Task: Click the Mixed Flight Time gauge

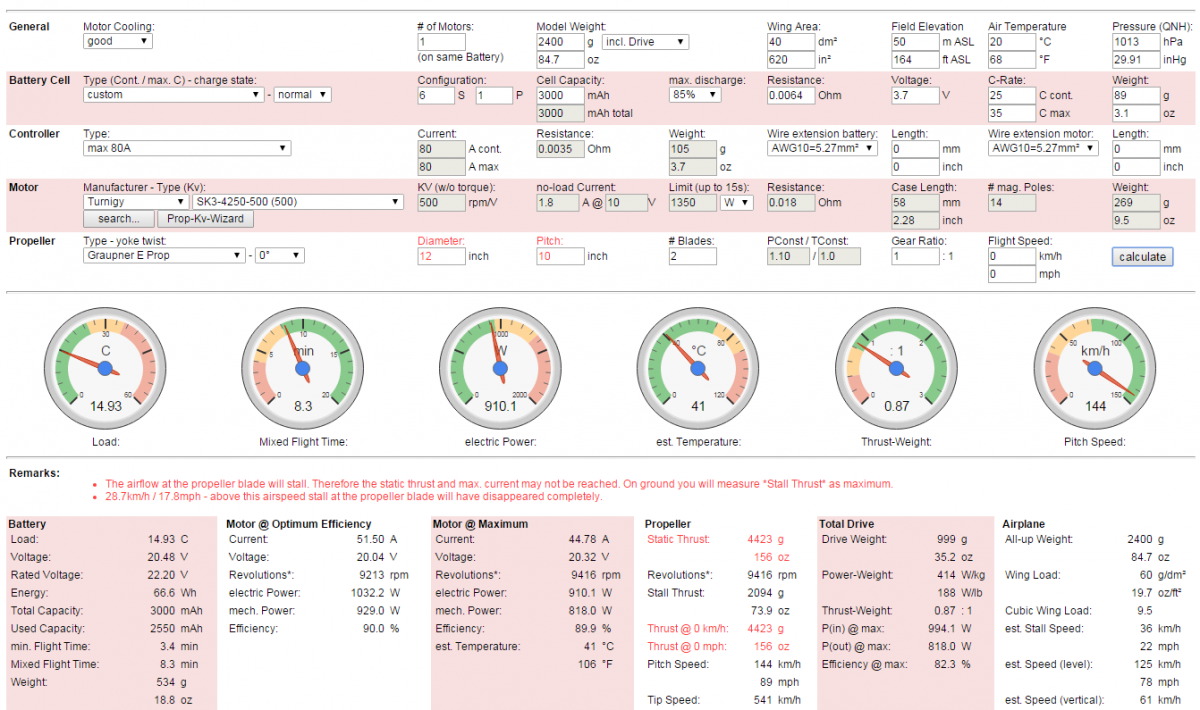Action: 302,369
